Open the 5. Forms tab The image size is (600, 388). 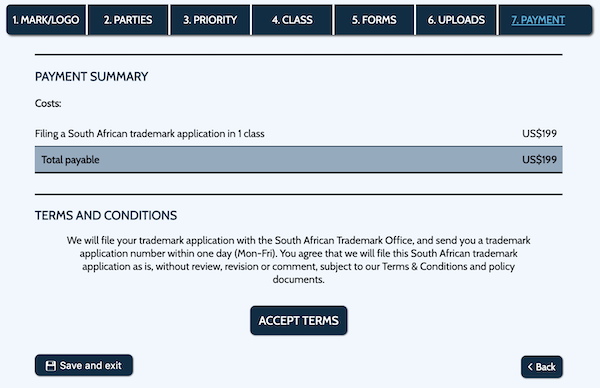coord(374,20)
